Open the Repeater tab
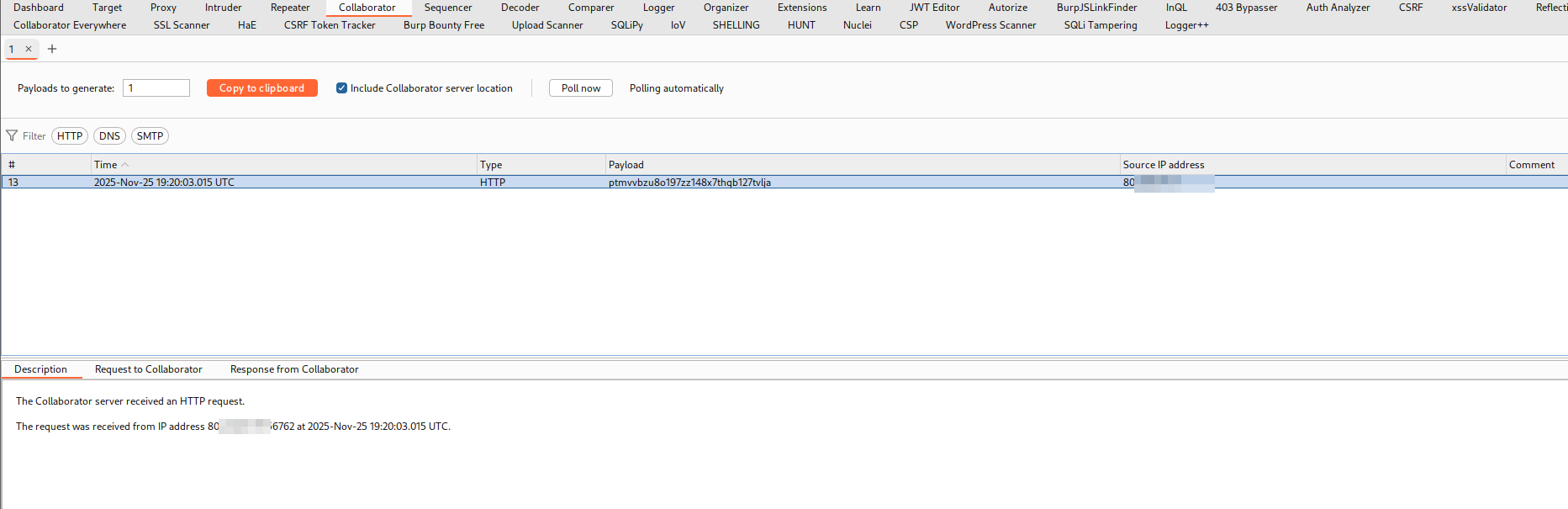1568x509 pixels. pos(290,8)
